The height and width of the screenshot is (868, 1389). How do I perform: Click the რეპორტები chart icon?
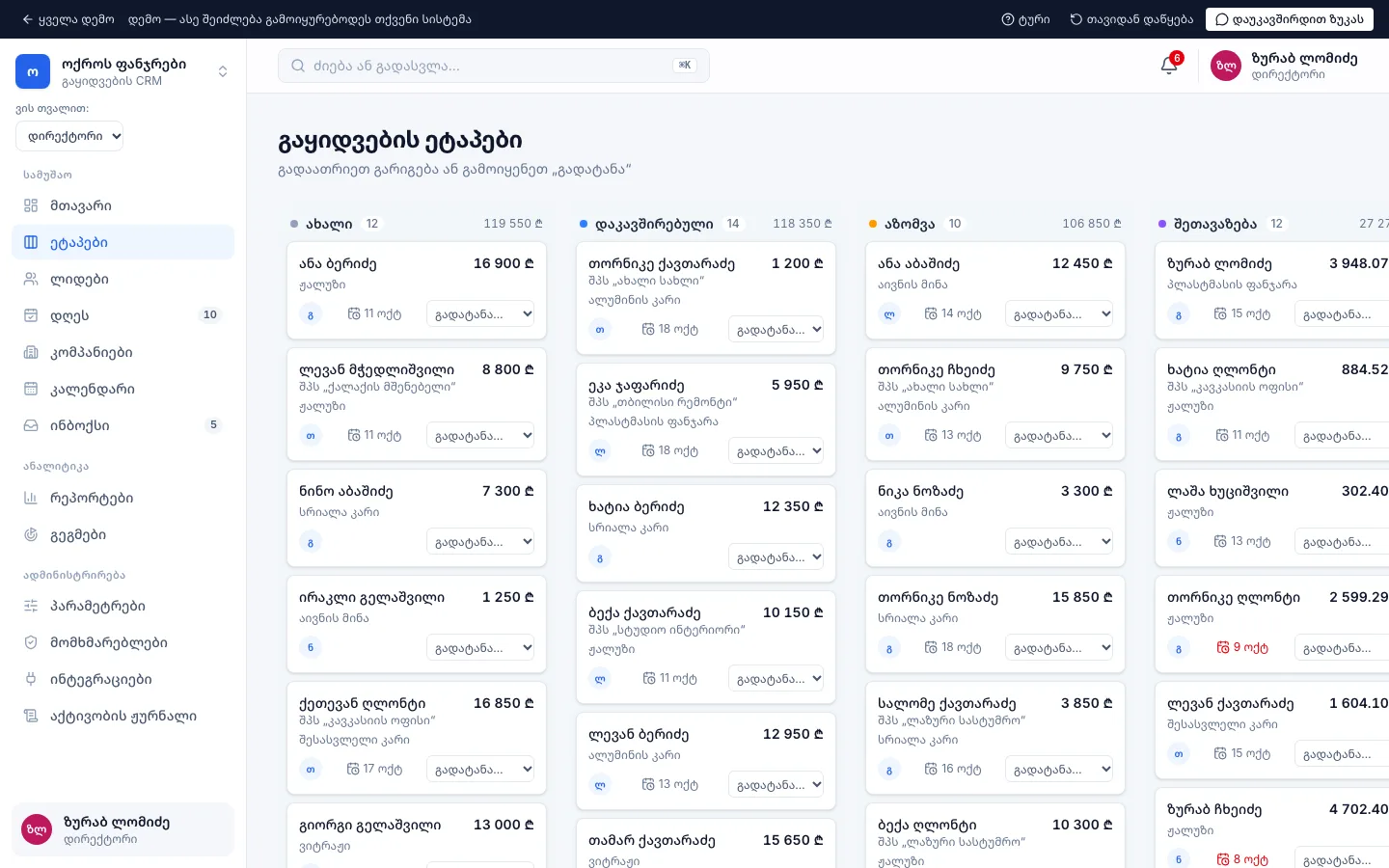click(31, 498)
